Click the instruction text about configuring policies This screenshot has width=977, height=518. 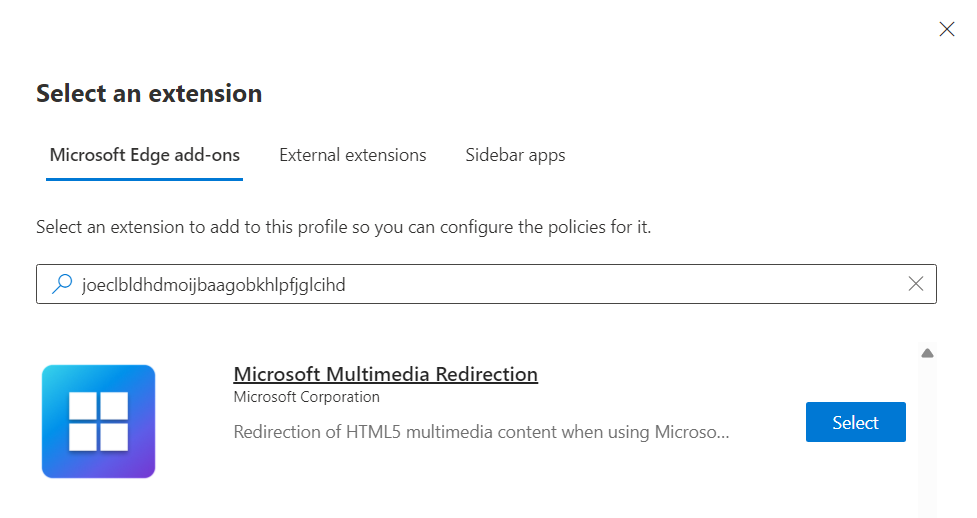click(343, 227)
